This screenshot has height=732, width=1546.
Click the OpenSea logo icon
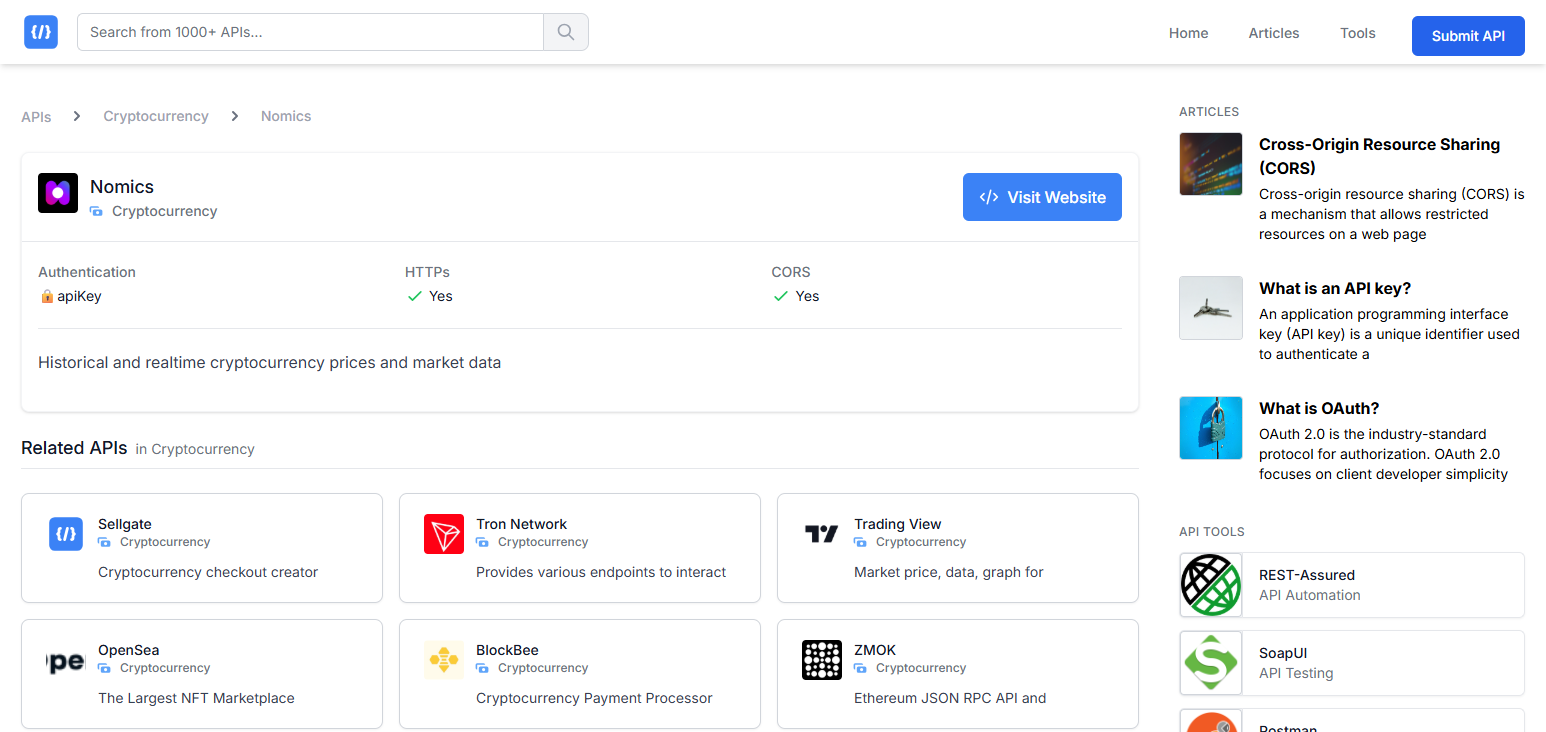[66, 660]
